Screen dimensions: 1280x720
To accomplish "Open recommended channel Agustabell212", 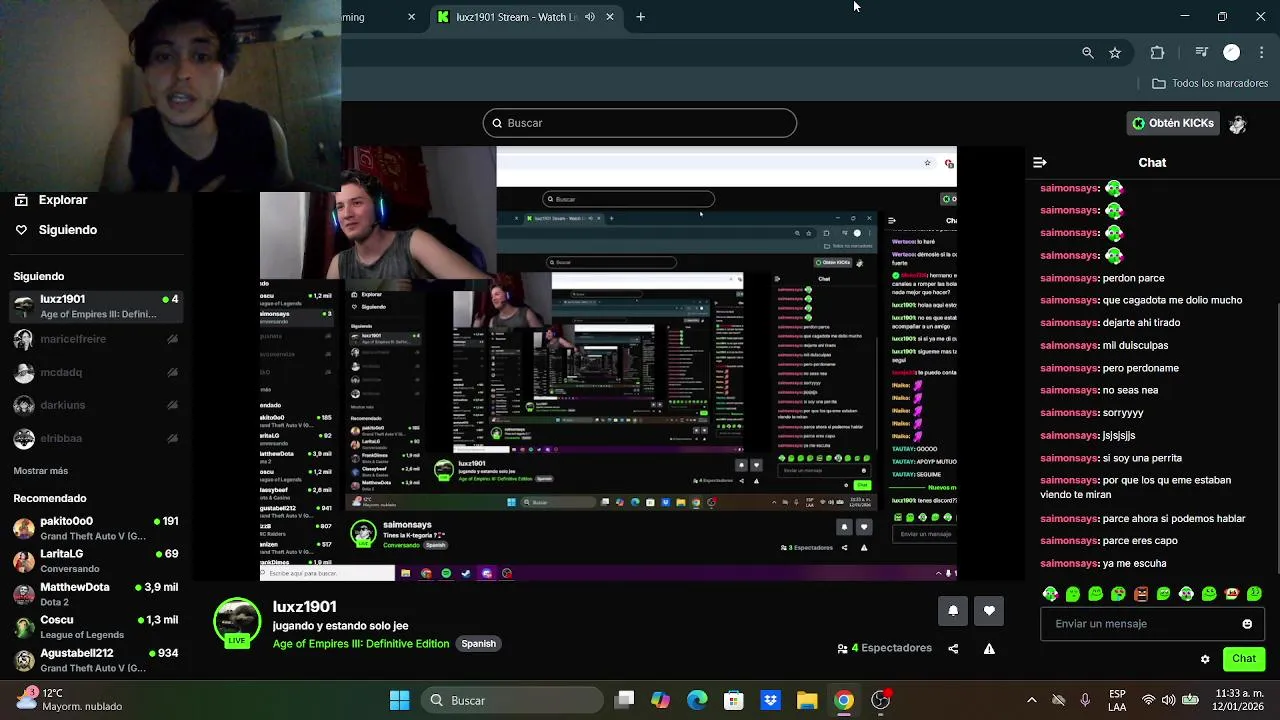I will click(96, 660).
